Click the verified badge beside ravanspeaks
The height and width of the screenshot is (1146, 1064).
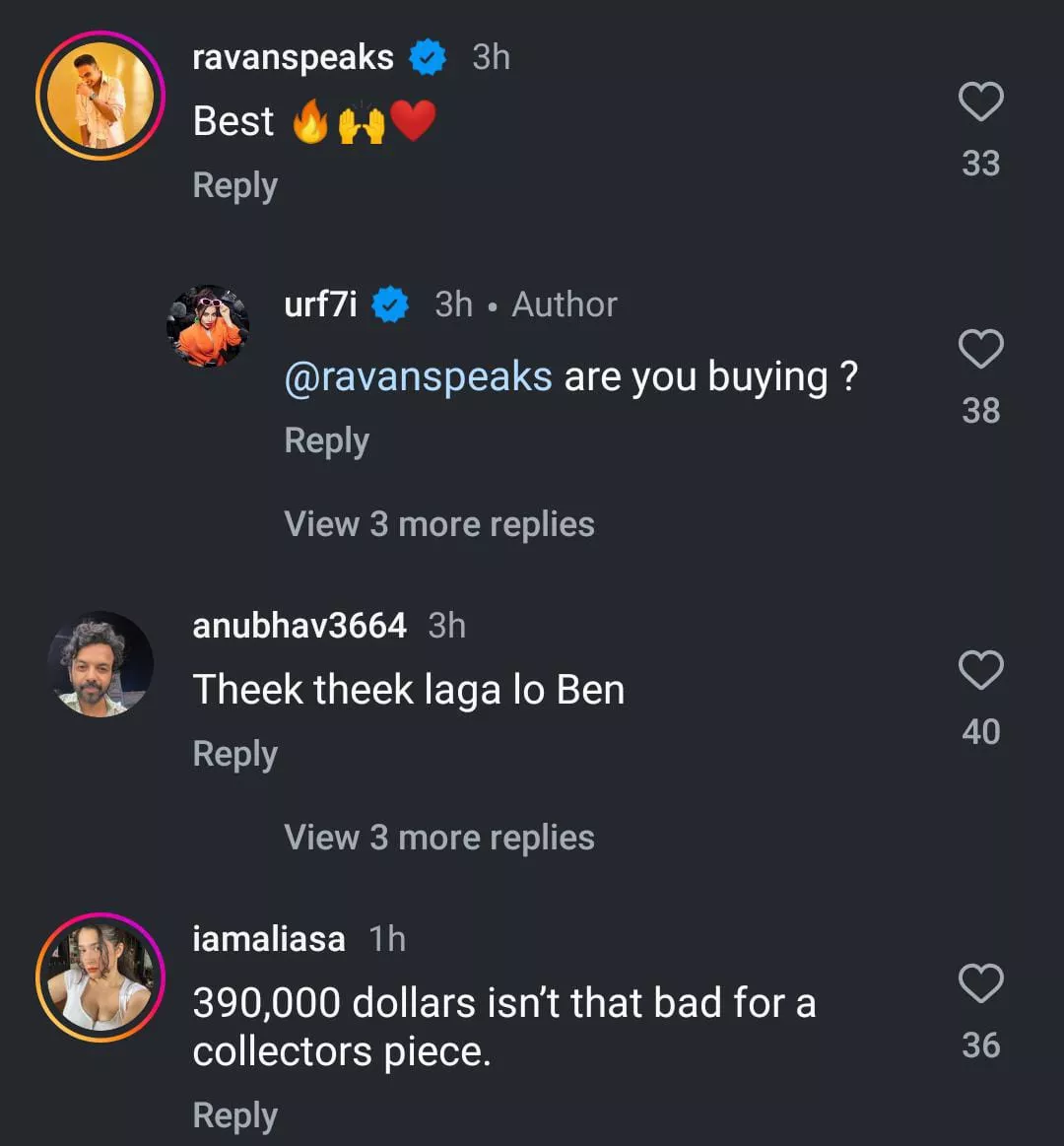click(x=427, y=58)
